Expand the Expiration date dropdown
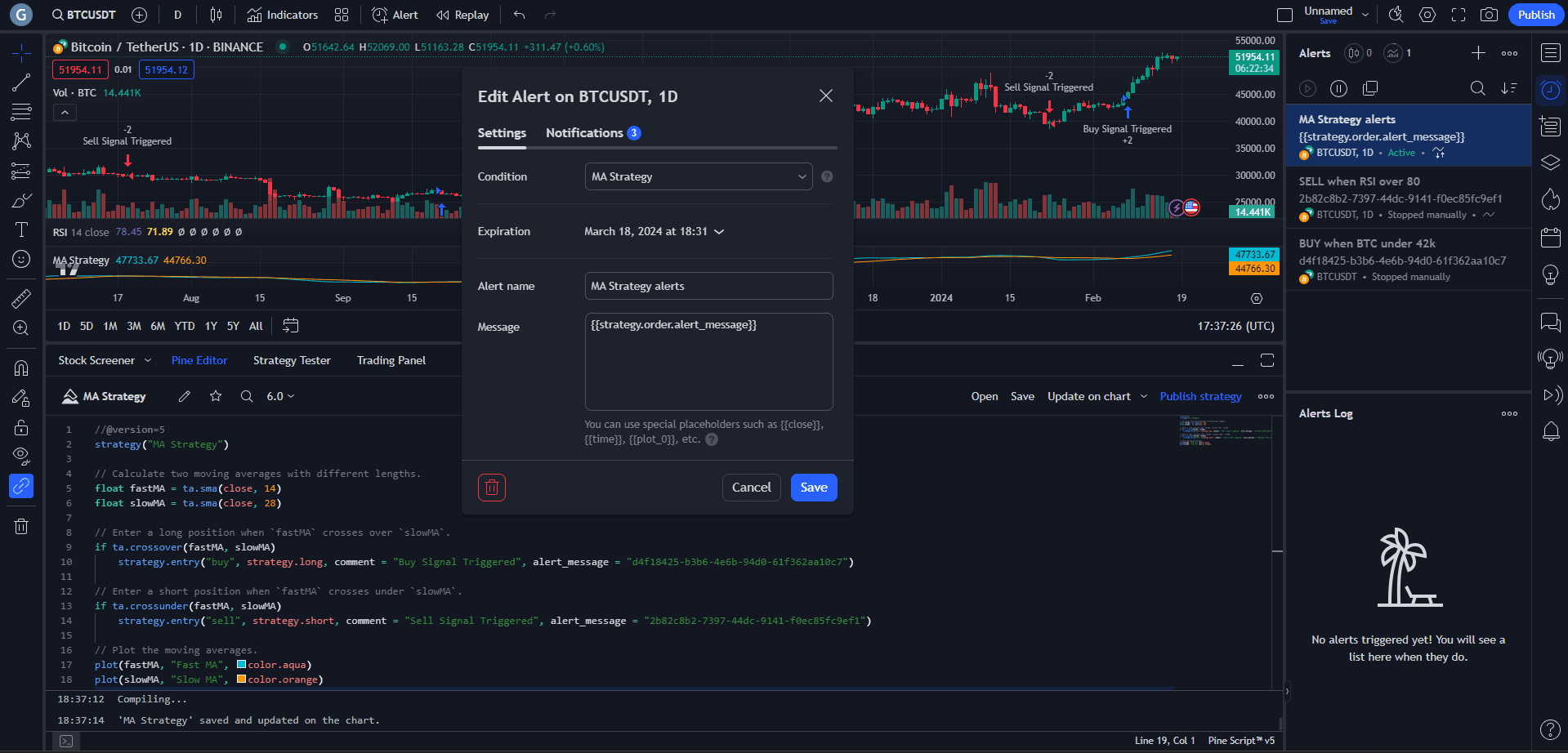Image resolution: width=1568 pixels, height=753 pixels. click(x=654, y=232)
